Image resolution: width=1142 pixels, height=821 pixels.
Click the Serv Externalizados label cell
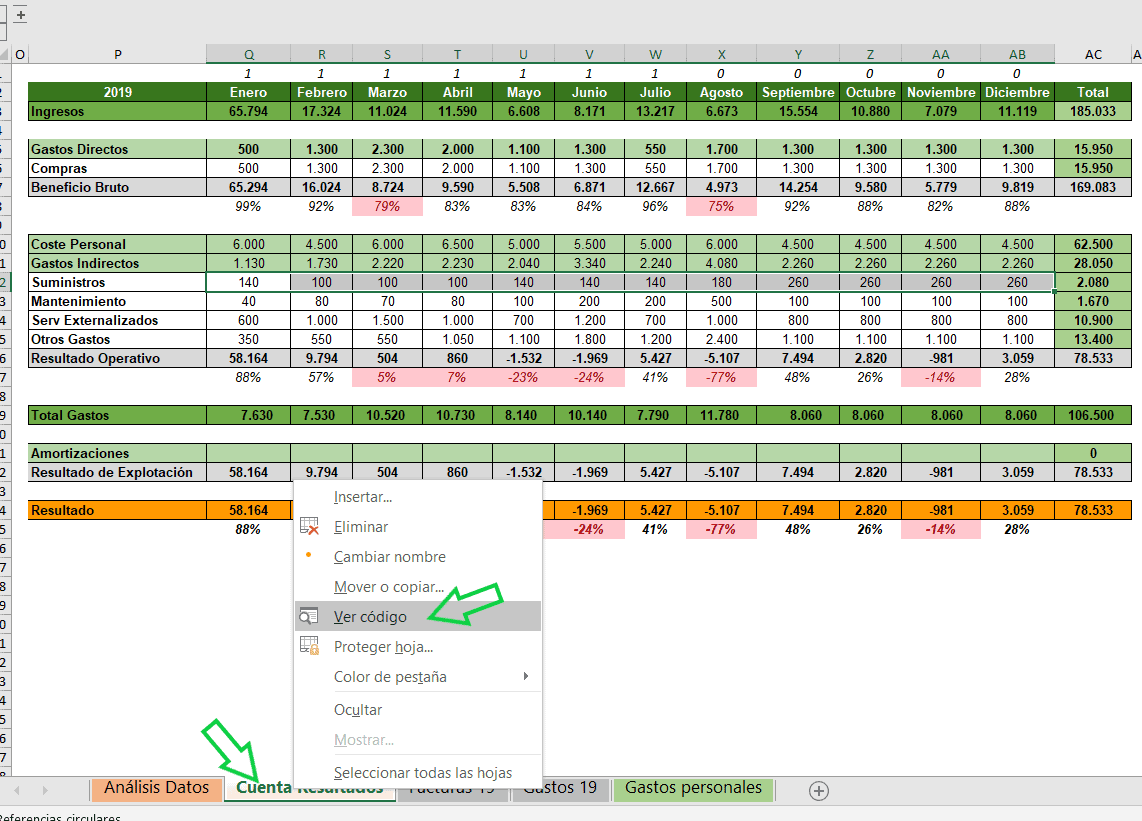coord(117,321)
